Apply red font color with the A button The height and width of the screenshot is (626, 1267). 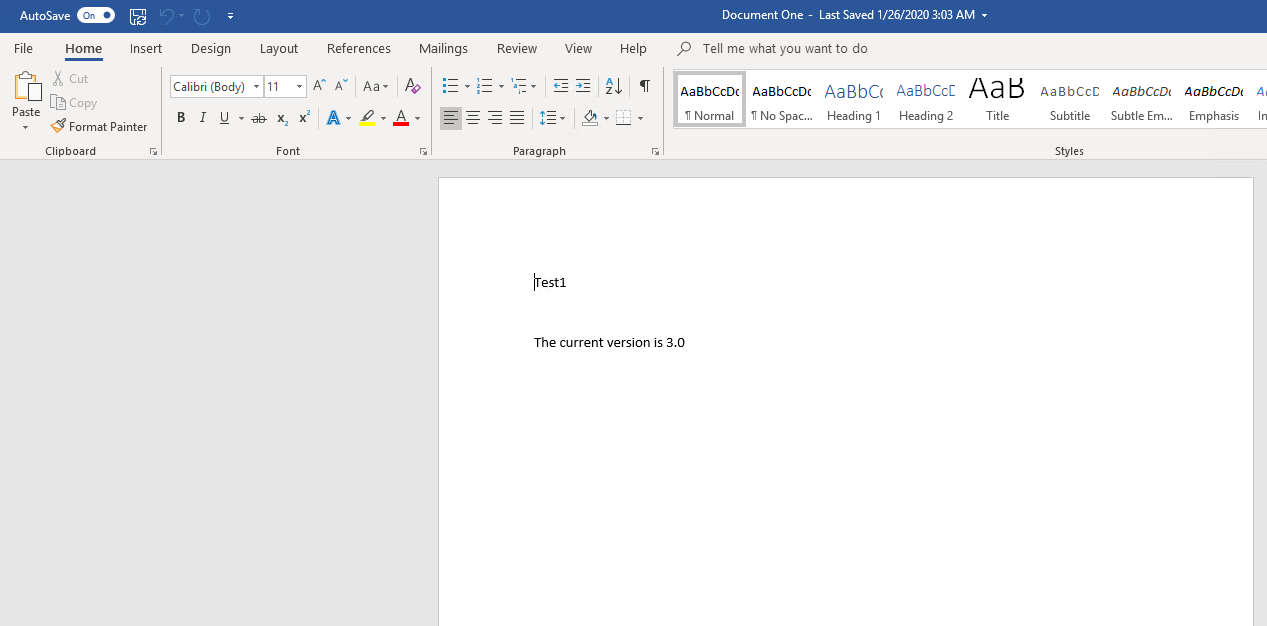pos(401,118)
